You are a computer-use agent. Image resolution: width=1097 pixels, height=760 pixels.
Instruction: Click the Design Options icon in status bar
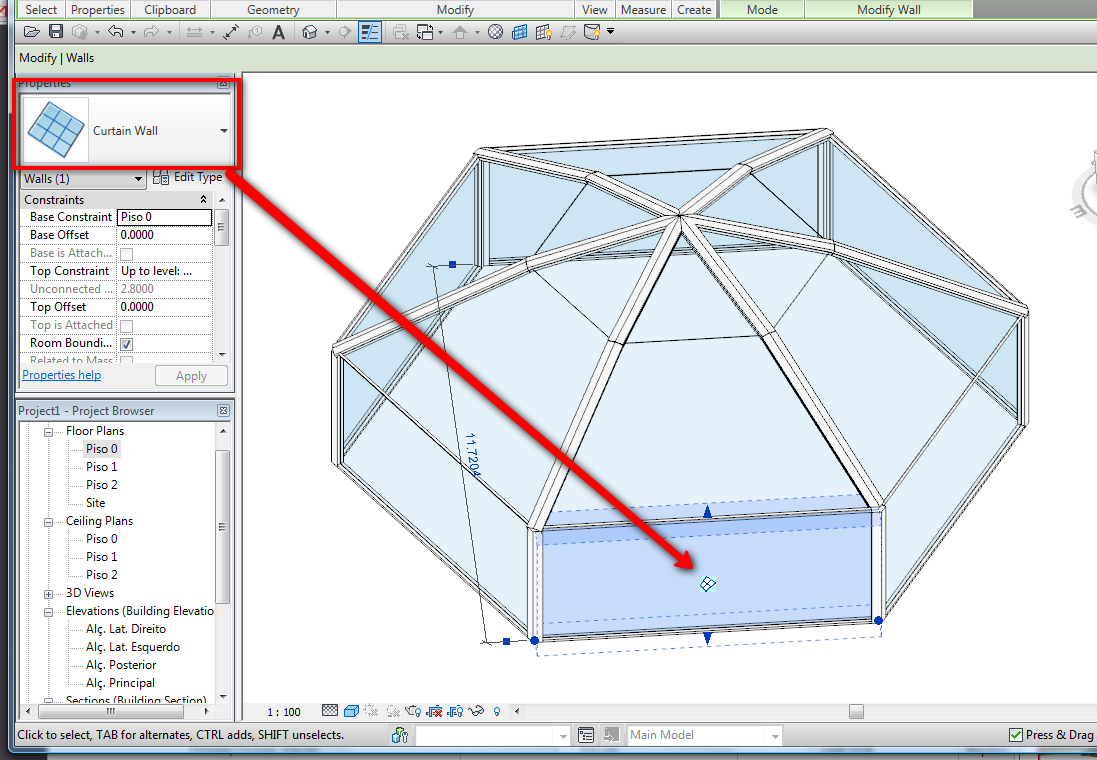tap(586, 735)
